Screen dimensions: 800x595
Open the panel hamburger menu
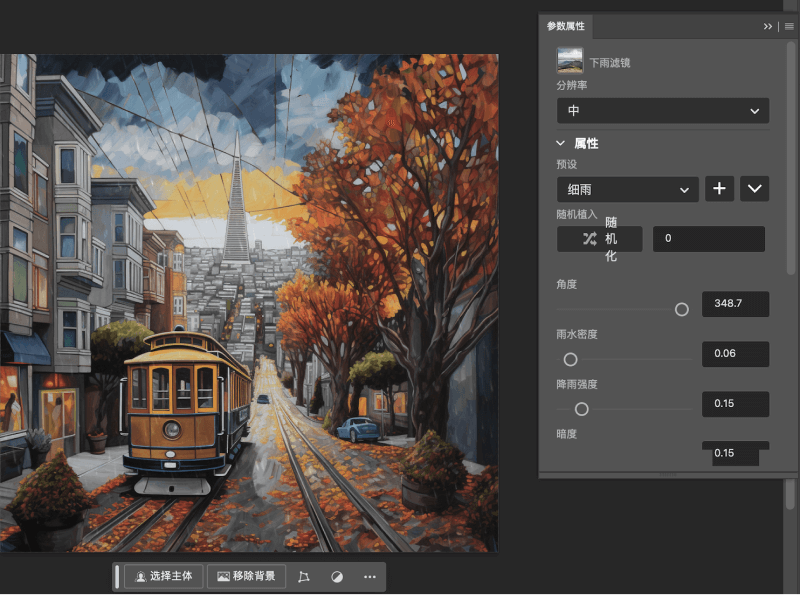[789, 27]
